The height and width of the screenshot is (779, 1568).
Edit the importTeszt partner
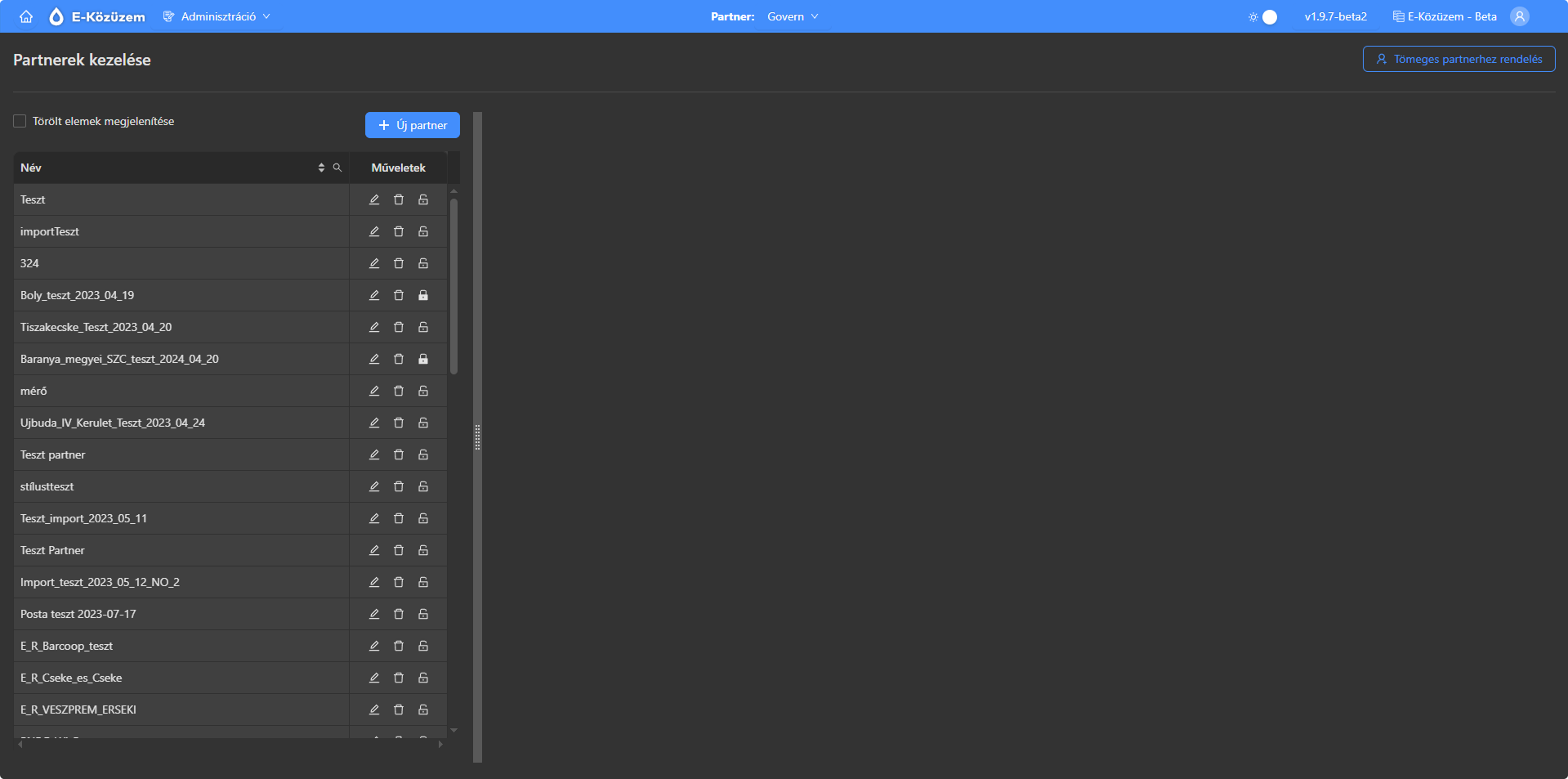[374, 231]
